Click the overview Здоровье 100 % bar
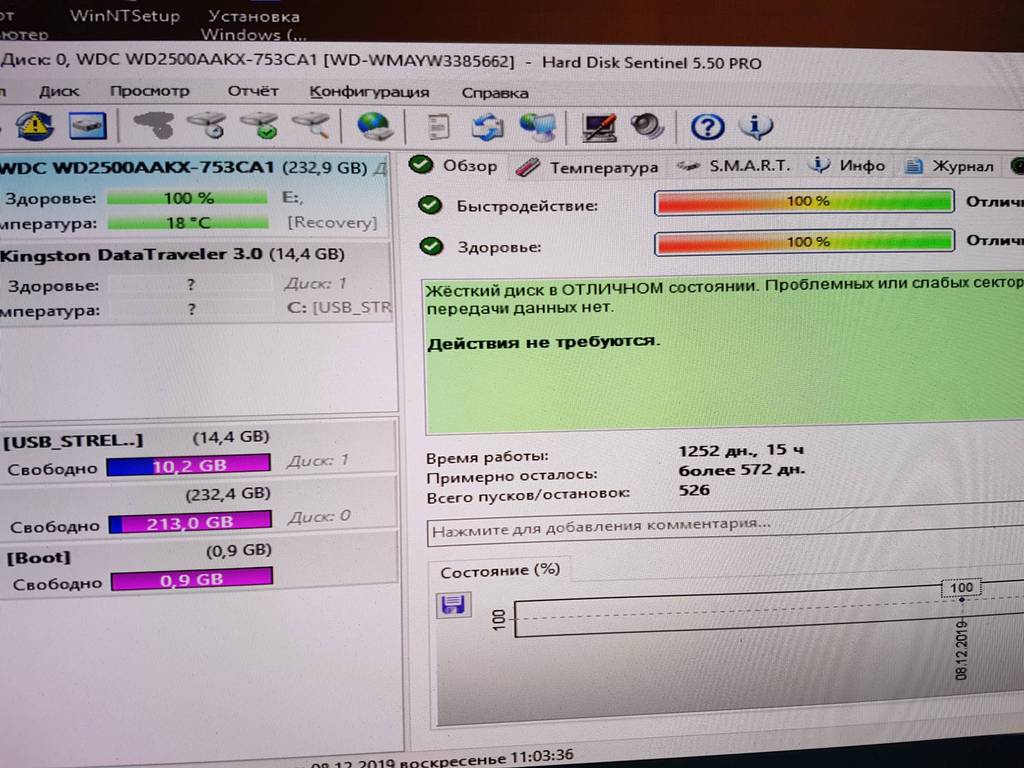 [x=804, y=242]
